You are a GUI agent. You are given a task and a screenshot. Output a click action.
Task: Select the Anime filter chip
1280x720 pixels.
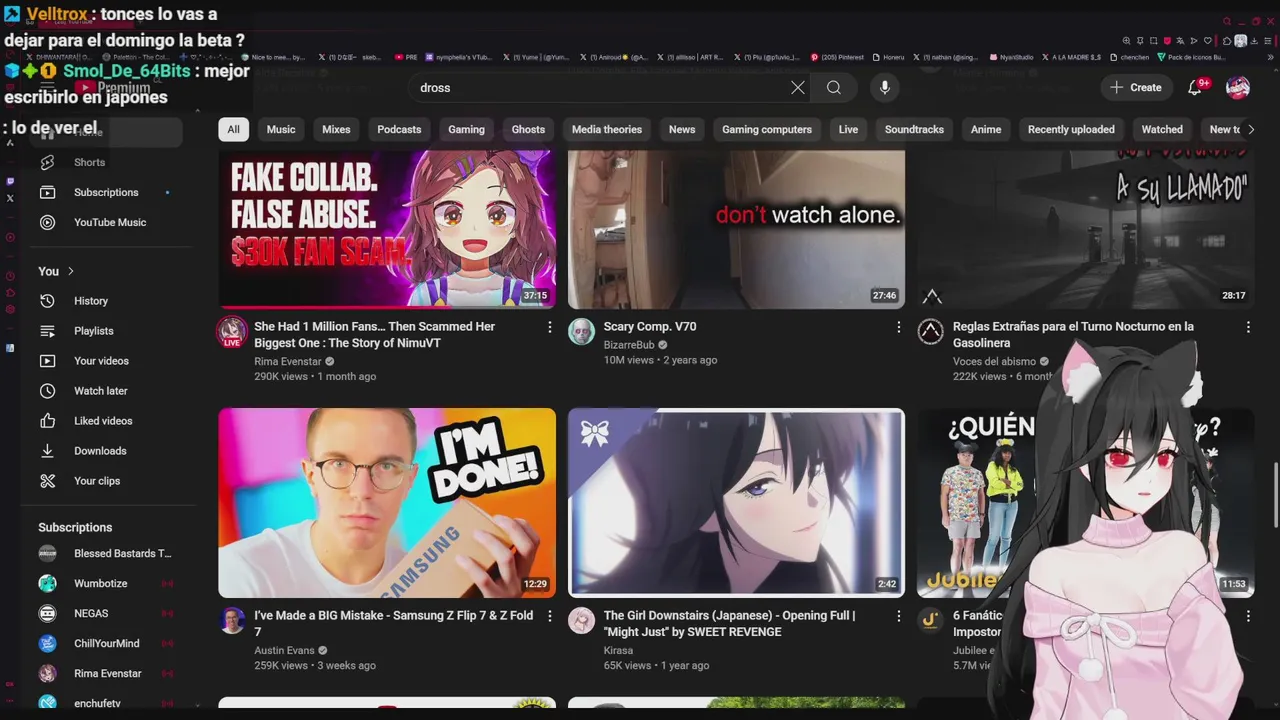pos(986,129)
